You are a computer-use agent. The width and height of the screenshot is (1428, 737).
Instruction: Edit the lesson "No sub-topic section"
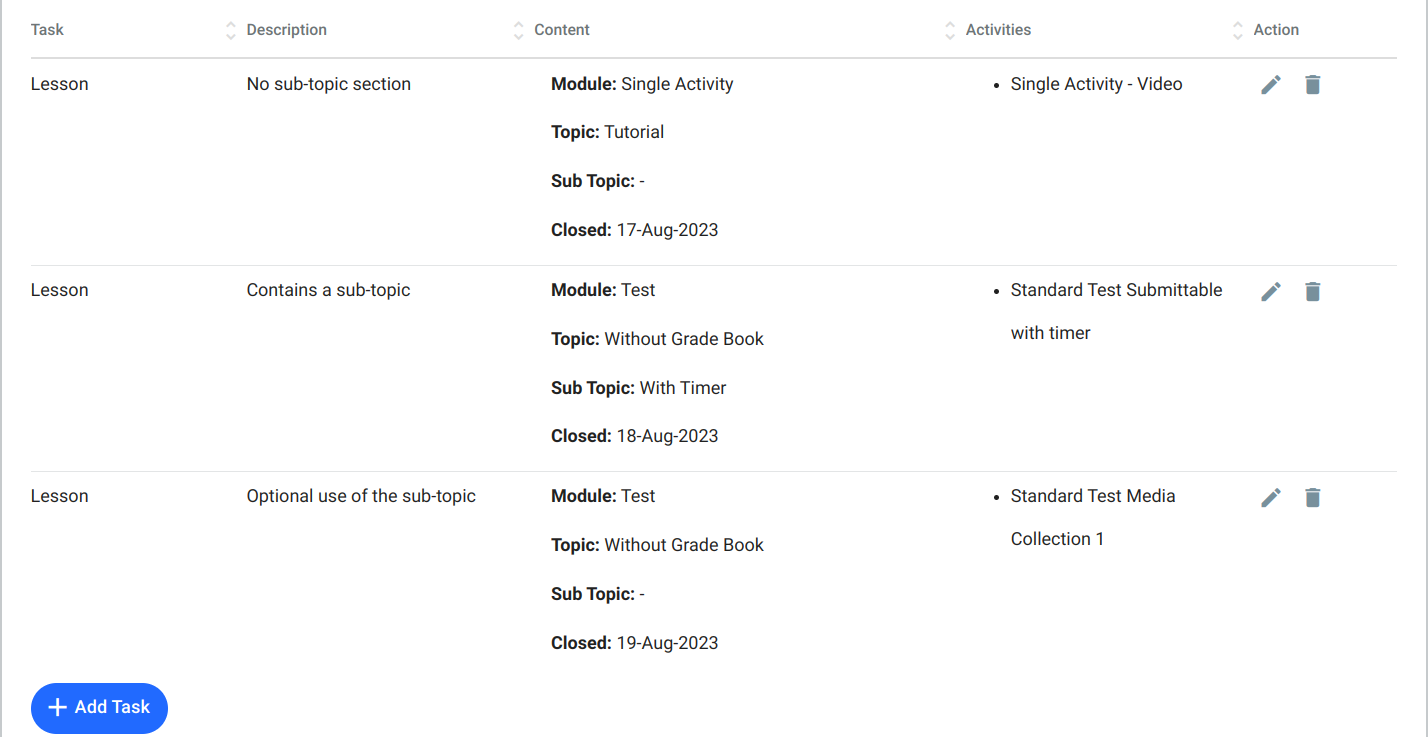tap(1271, 84)
